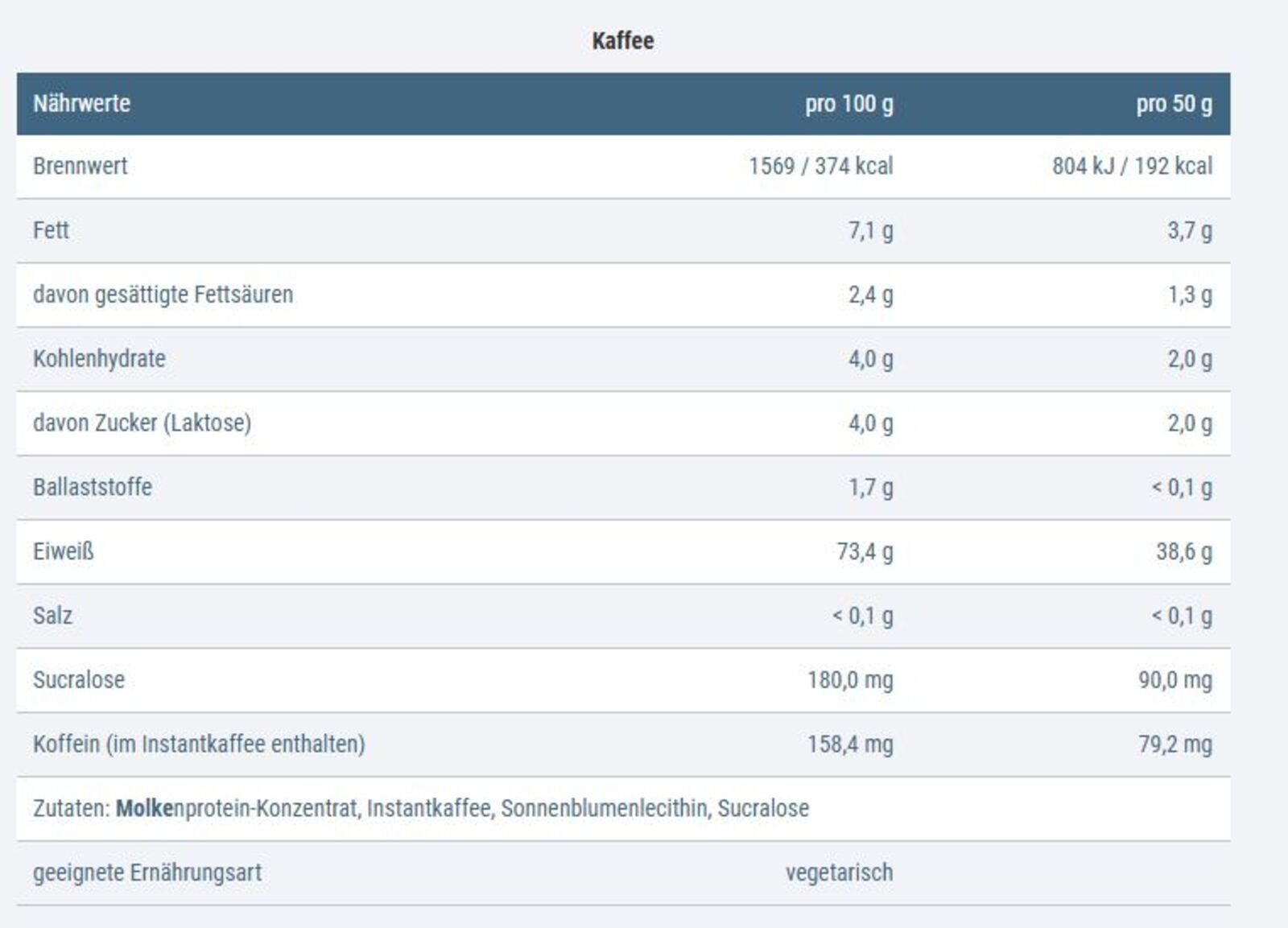Click the Eiweiß 38,6 g value

pos(1183,551)
